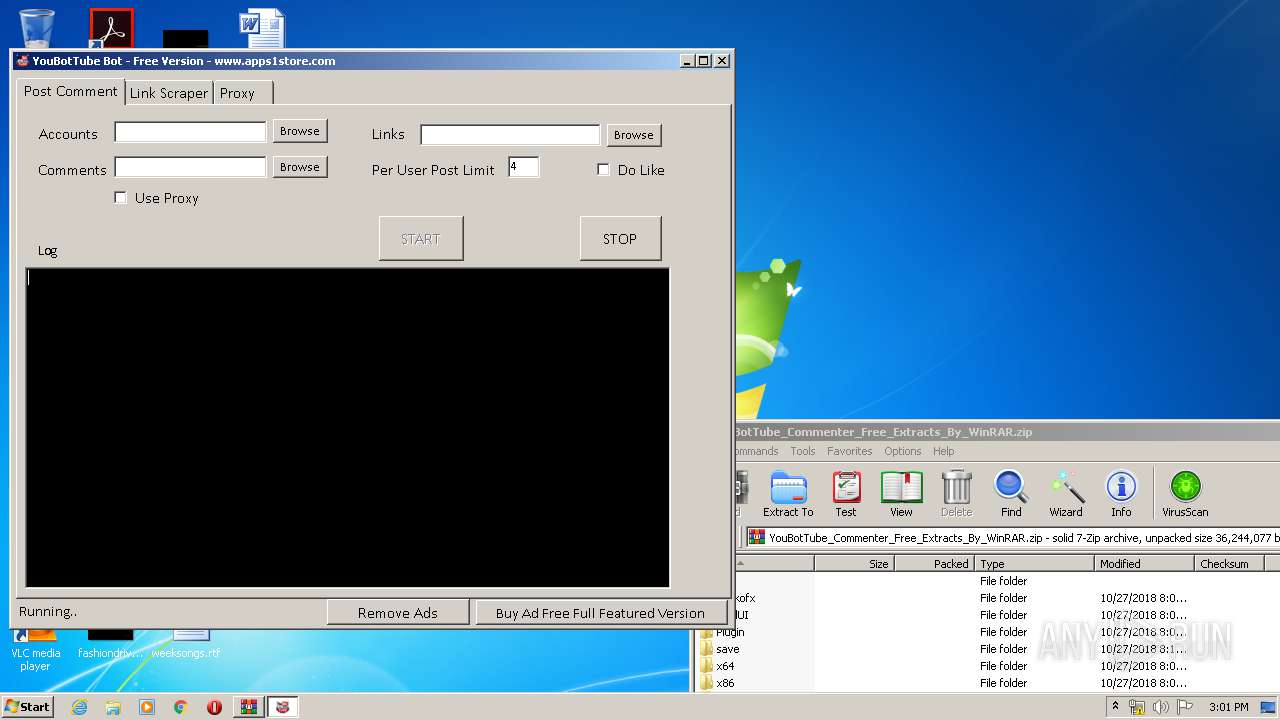Open Help menu in WinRAR
This screenshot has height=720, width=1280.
(943, 451)
